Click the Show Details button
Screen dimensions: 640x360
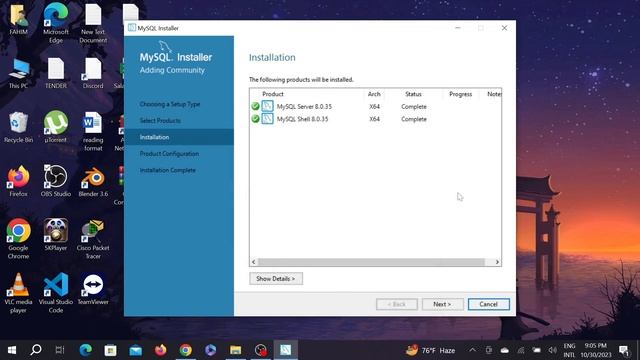(276, 278)
